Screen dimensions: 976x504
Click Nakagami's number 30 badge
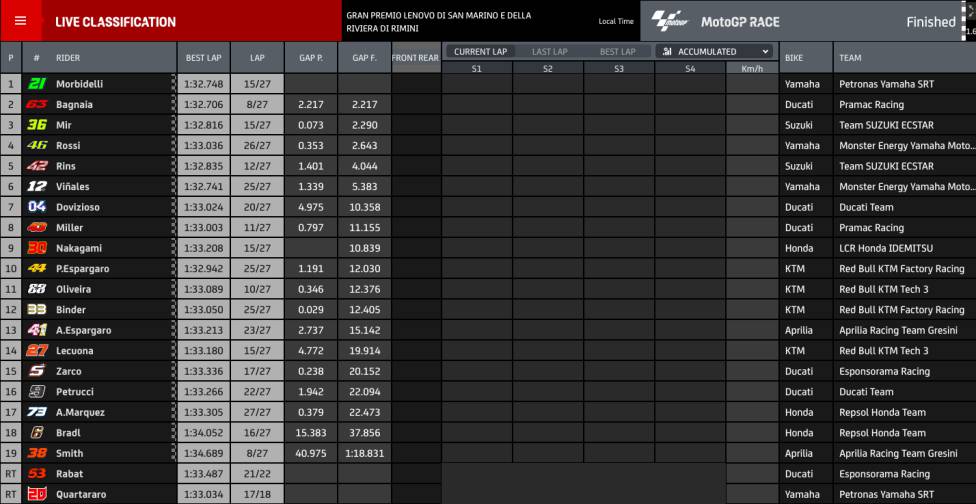click(x=37, y=248)
